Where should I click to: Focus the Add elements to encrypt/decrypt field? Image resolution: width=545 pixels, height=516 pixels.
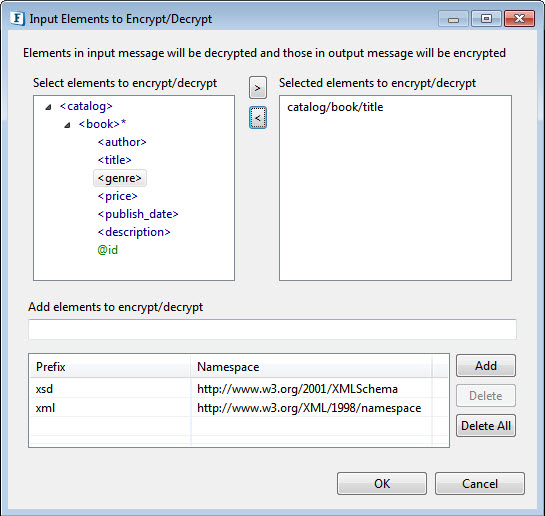pyautogui.click(x=272, y=329)
